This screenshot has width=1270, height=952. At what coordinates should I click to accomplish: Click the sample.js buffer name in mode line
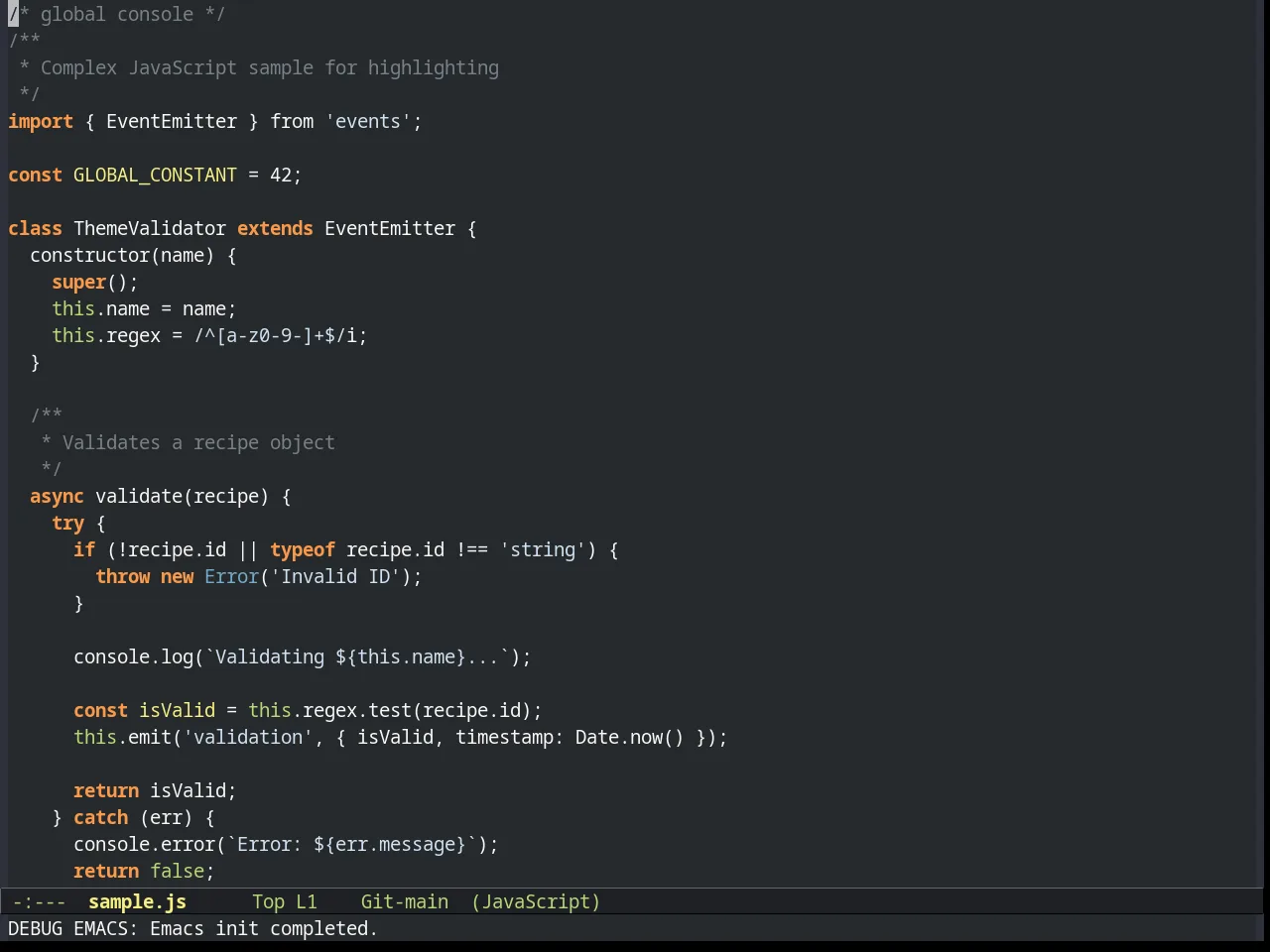(137, 901)
